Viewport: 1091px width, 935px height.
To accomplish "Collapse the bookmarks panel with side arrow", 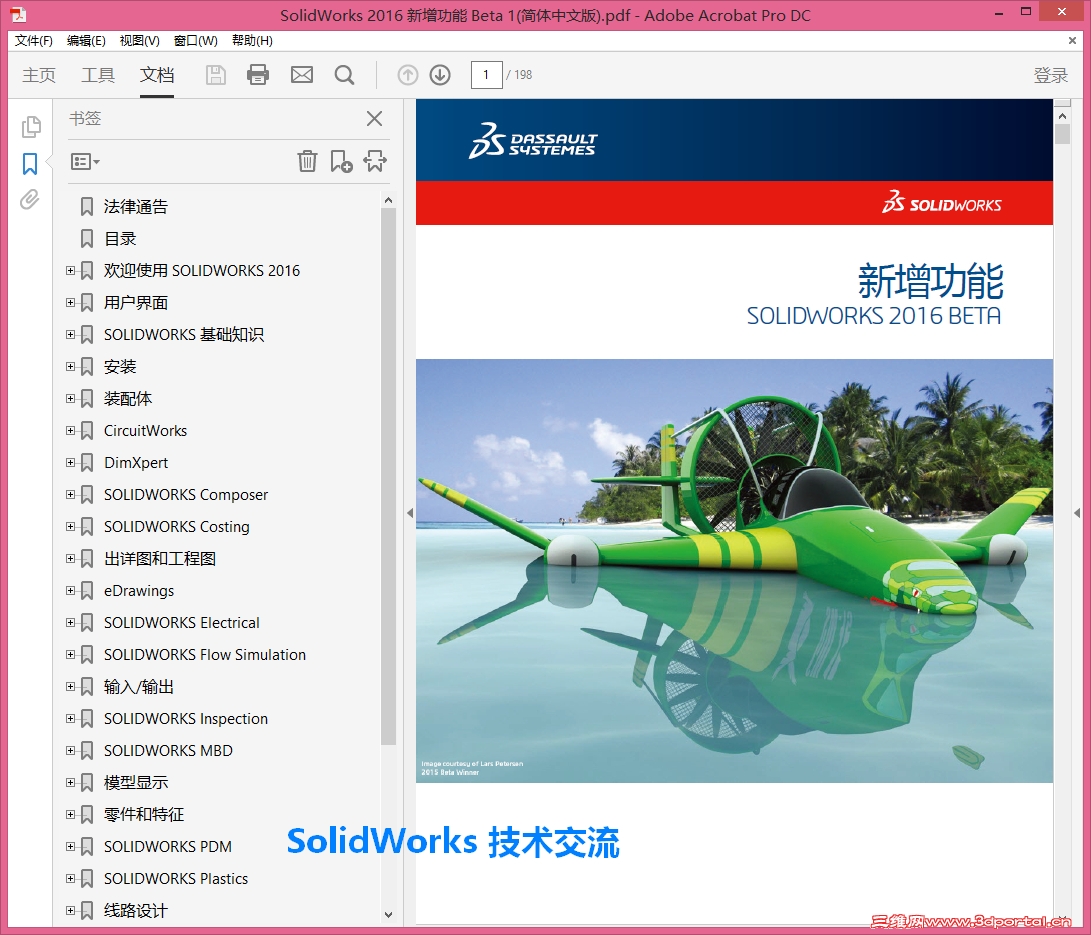I will pos(409,512).
